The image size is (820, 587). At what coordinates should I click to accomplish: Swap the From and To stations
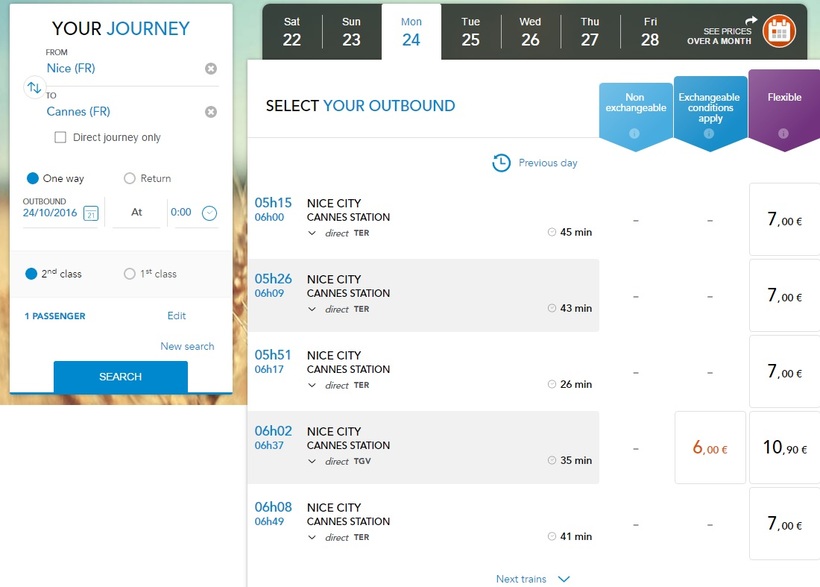[34, 88]
